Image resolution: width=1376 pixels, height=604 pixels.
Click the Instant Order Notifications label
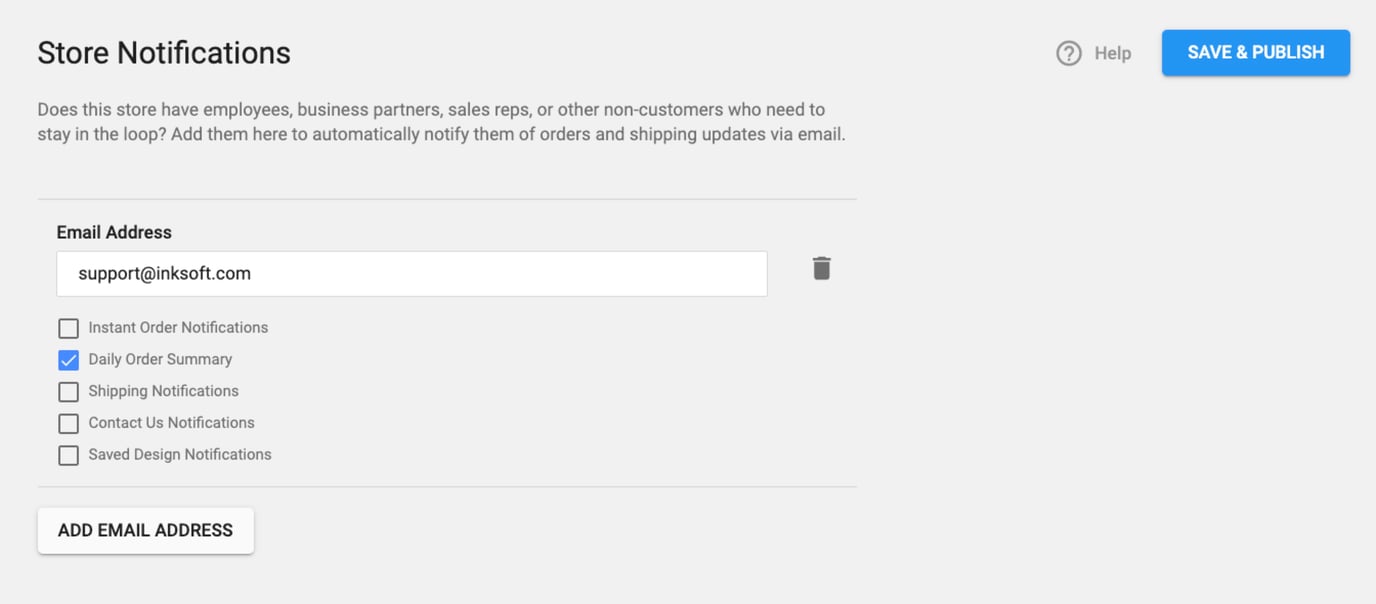coord(178,327)
